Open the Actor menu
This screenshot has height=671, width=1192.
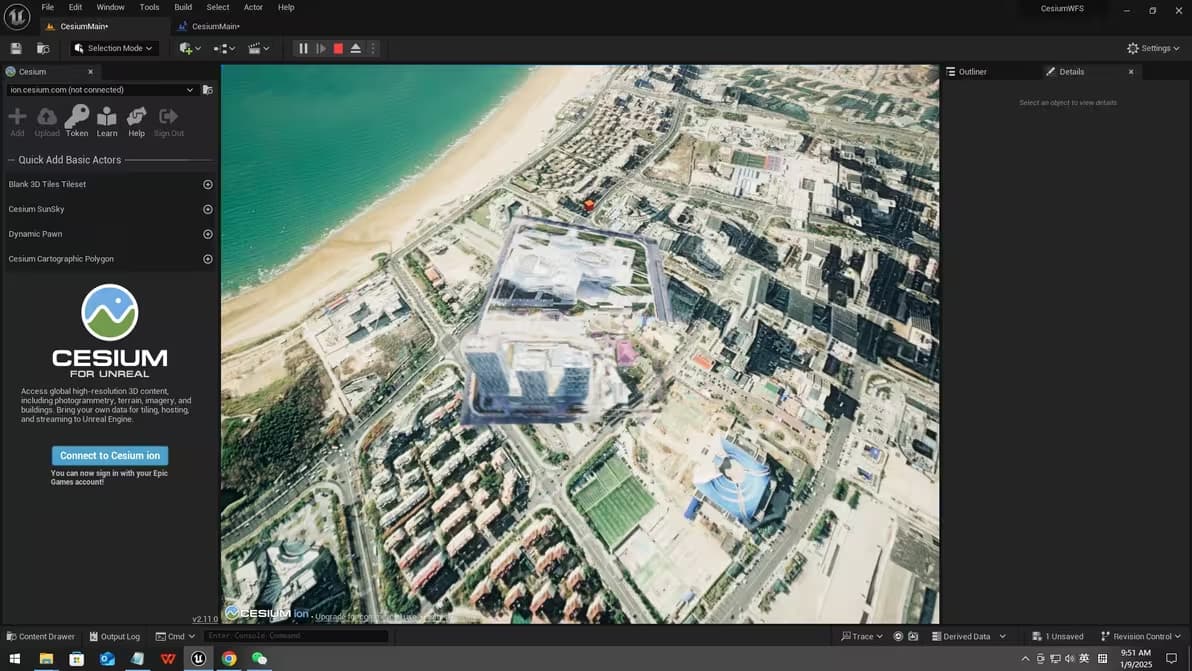[x=253, y=7]
